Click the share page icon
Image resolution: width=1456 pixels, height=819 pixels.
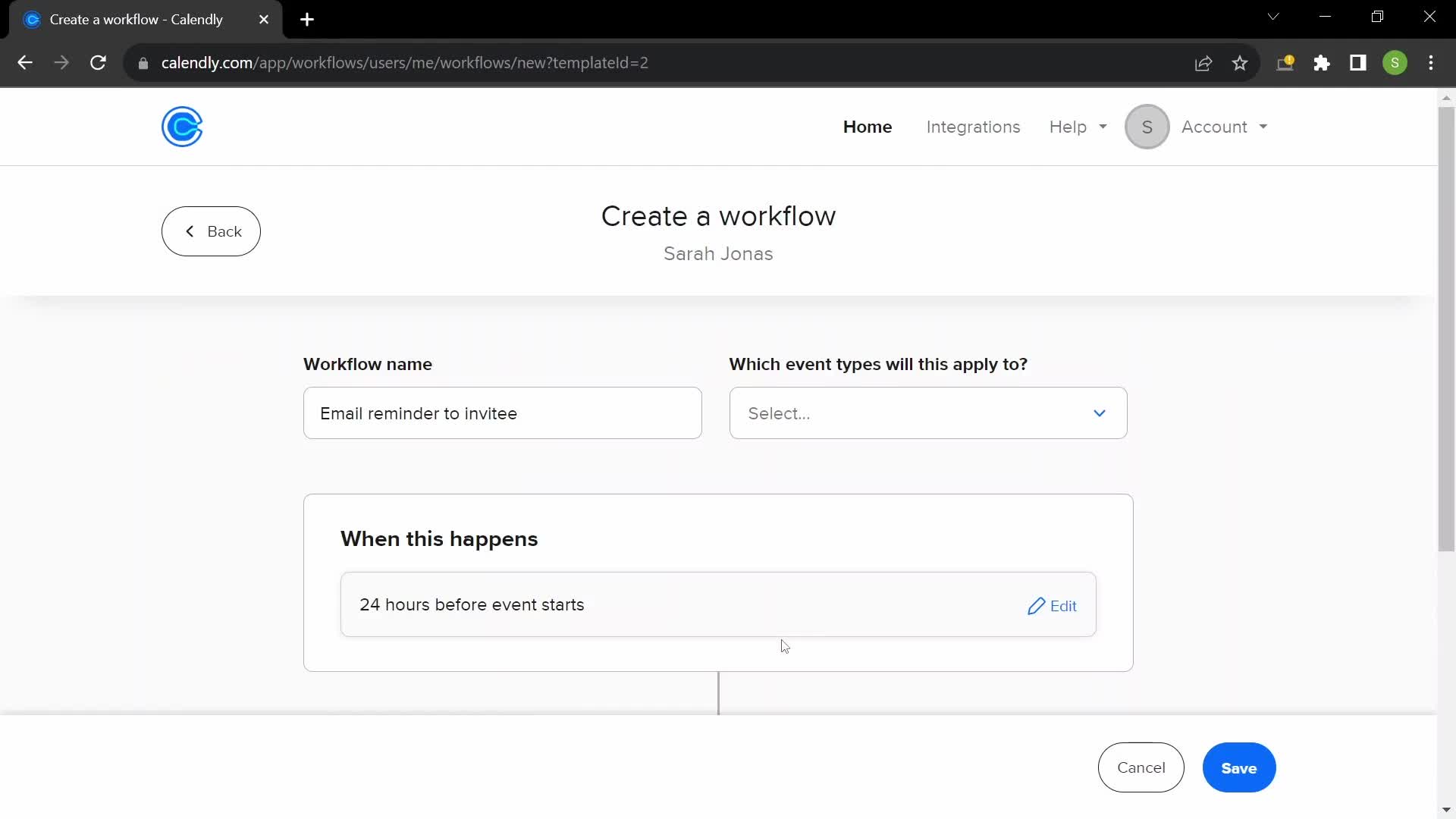point(1204,62)
